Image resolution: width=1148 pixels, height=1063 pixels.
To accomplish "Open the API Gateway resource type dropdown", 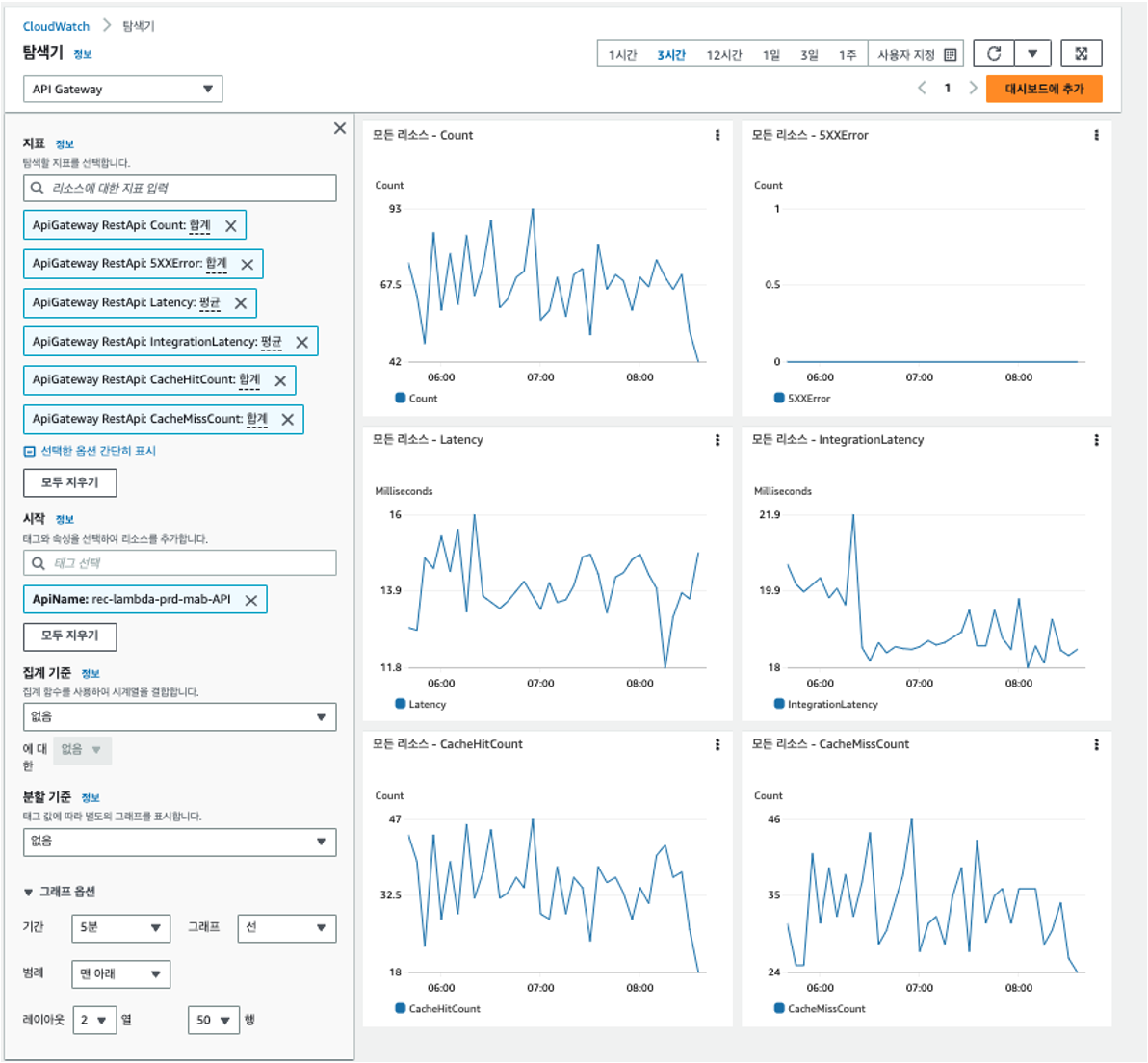I will [123, 90].
